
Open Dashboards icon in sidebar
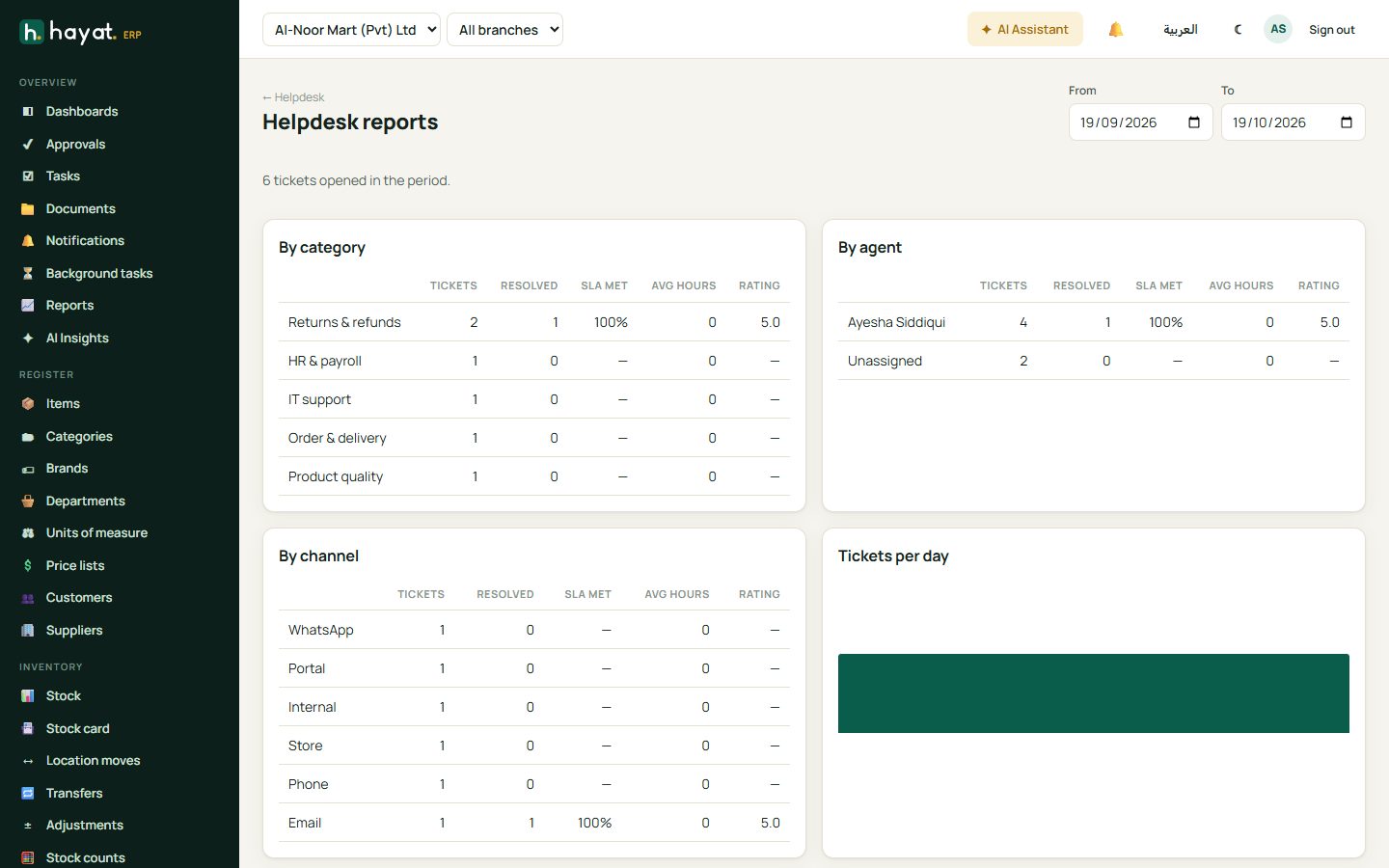(x=28, y=112)
